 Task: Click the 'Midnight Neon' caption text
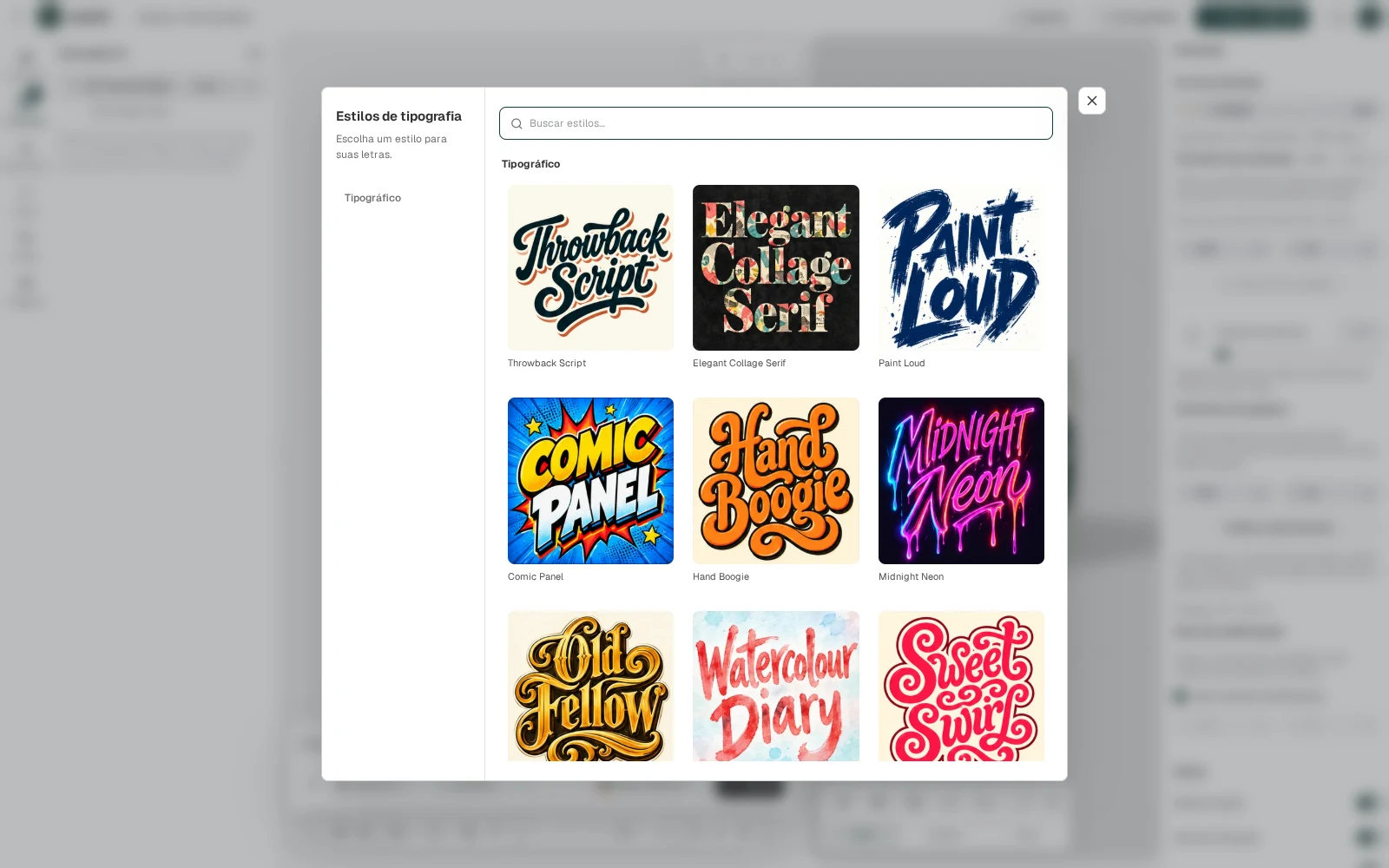point(911,577)
